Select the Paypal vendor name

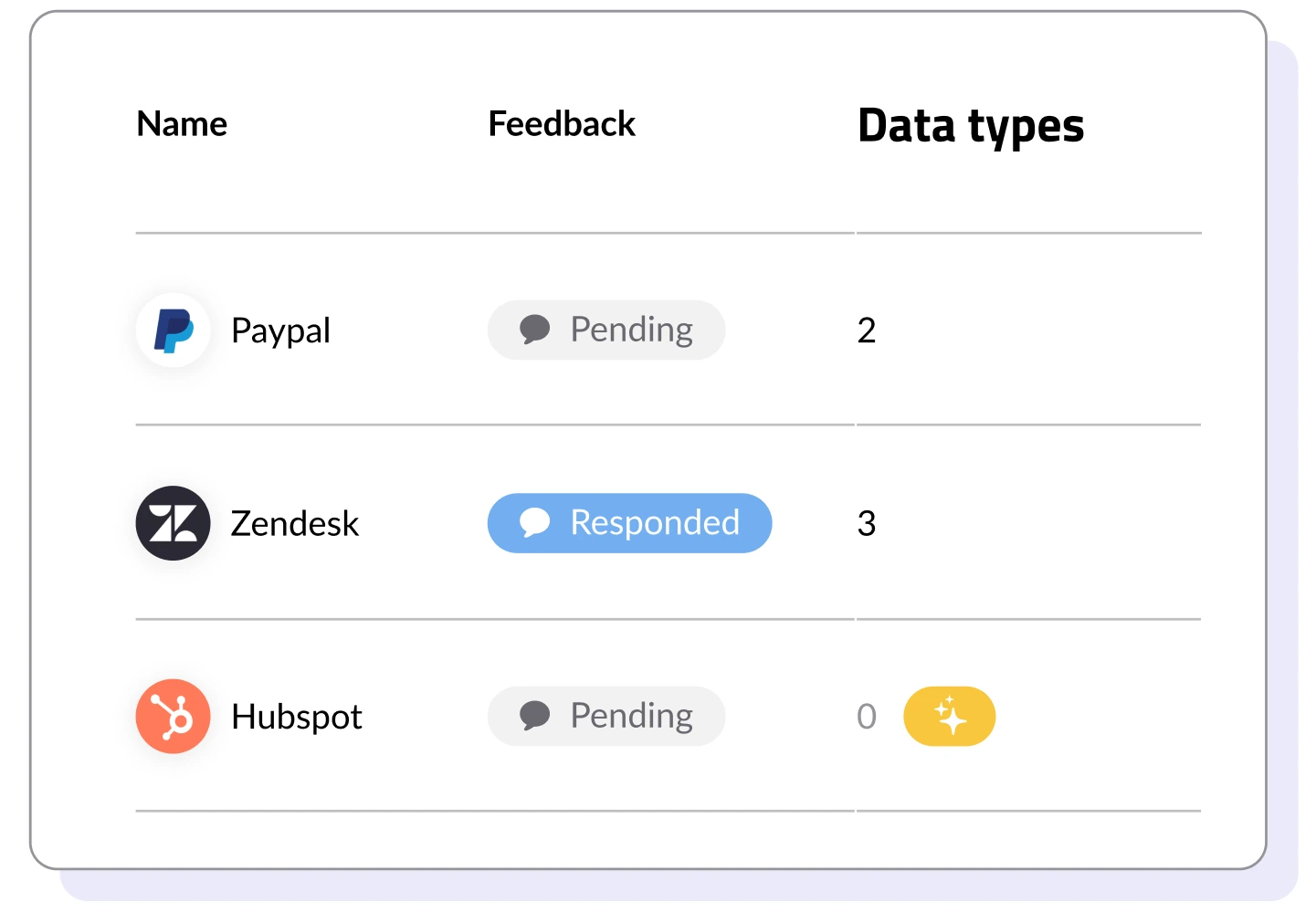[x=280, y=331]
